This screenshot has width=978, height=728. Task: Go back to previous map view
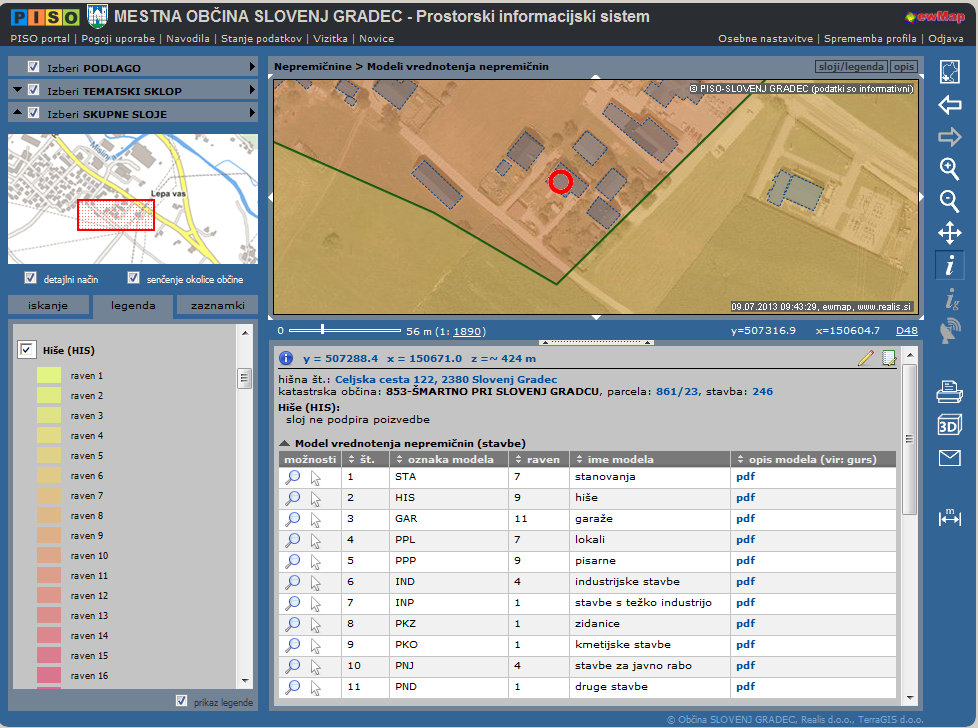point(949,104)
